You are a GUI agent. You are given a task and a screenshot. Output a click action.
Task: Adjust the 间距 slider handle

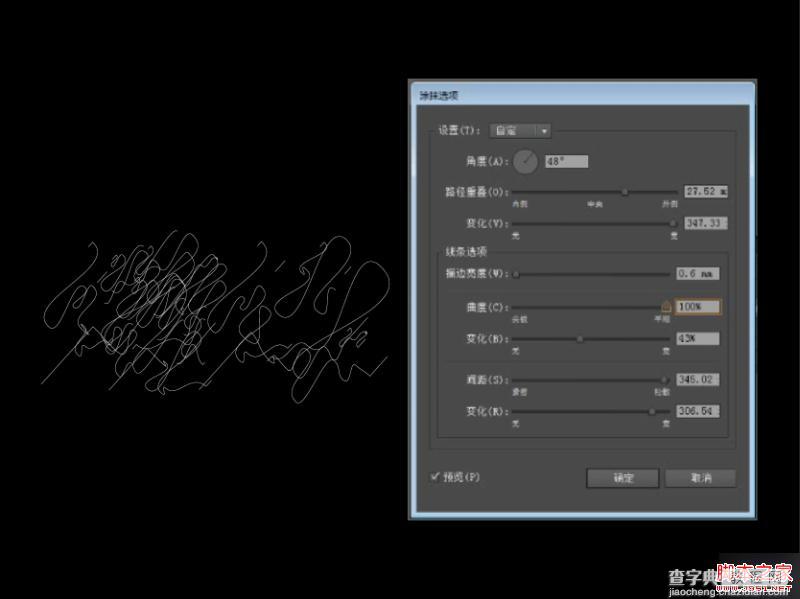(664, 380)
